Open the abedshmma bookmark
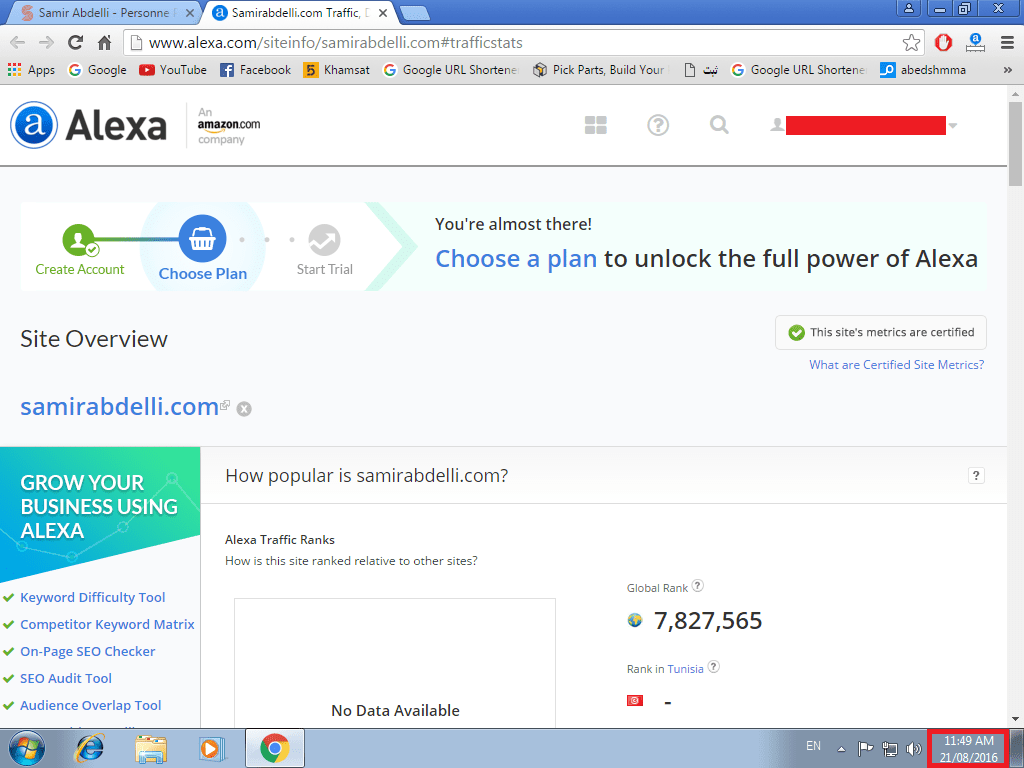The width and height of the screenshot is (1024, 768). tap(923, 70)
